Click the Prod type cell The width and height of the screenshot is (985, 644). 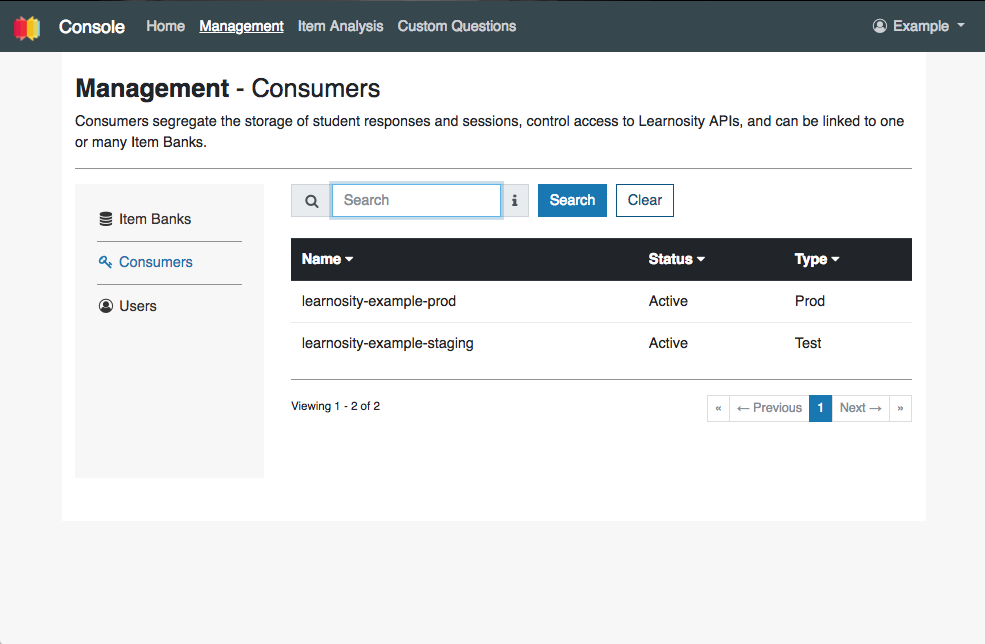click(810, 301)
